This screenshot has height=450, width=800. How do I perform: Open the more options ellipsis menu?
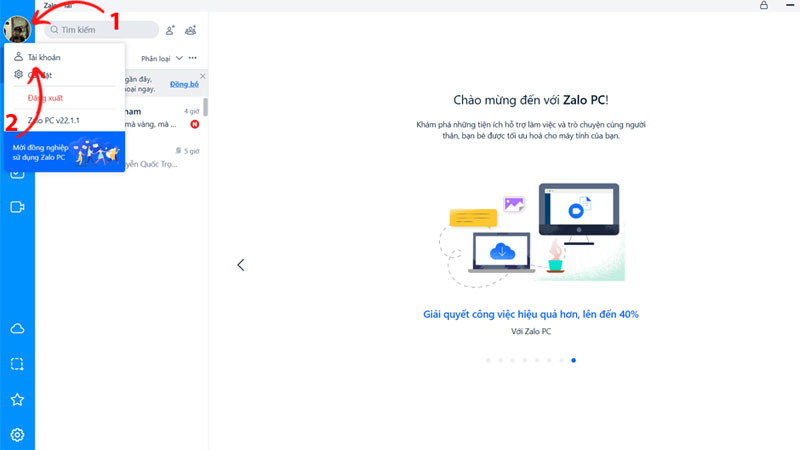click(193, 58)
